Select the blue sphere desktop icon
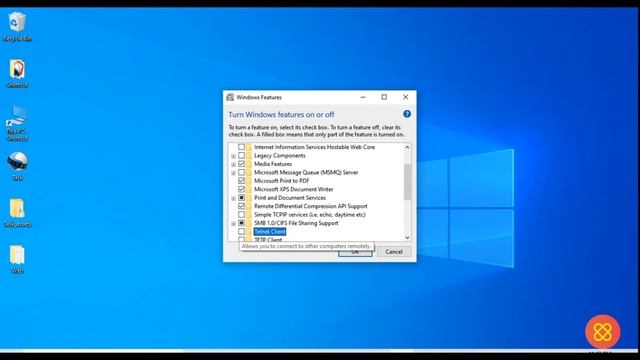This screenshot has height=360, width=640. [x=17, y=166]
